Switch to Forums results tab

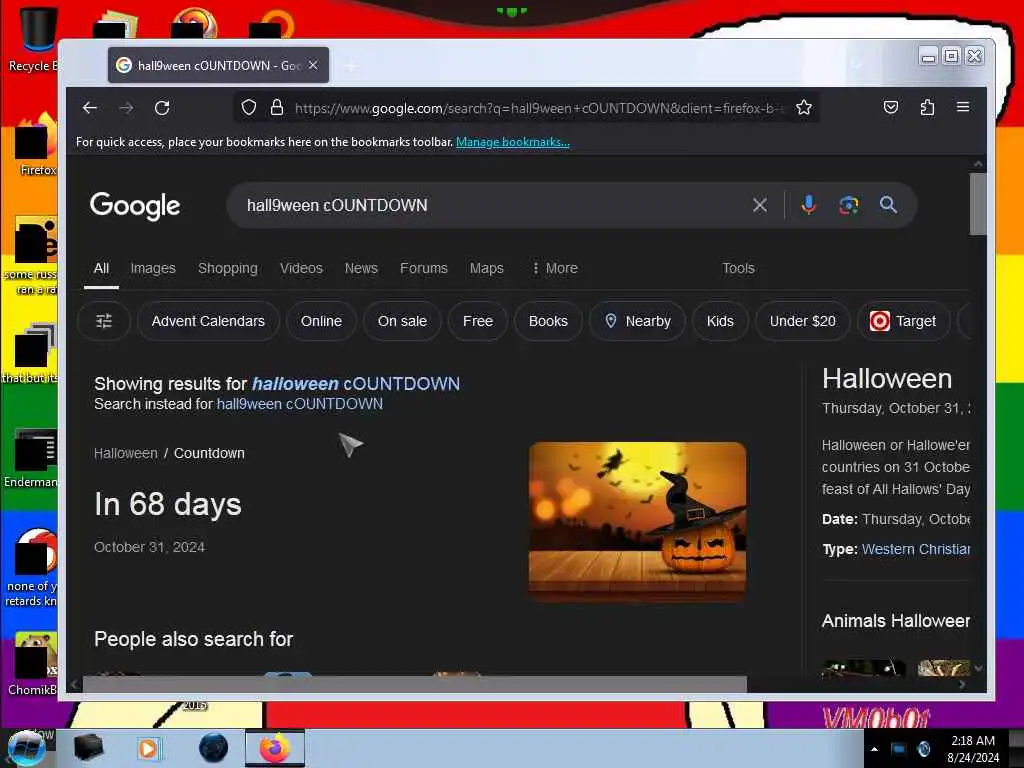[x=424, y=268]
